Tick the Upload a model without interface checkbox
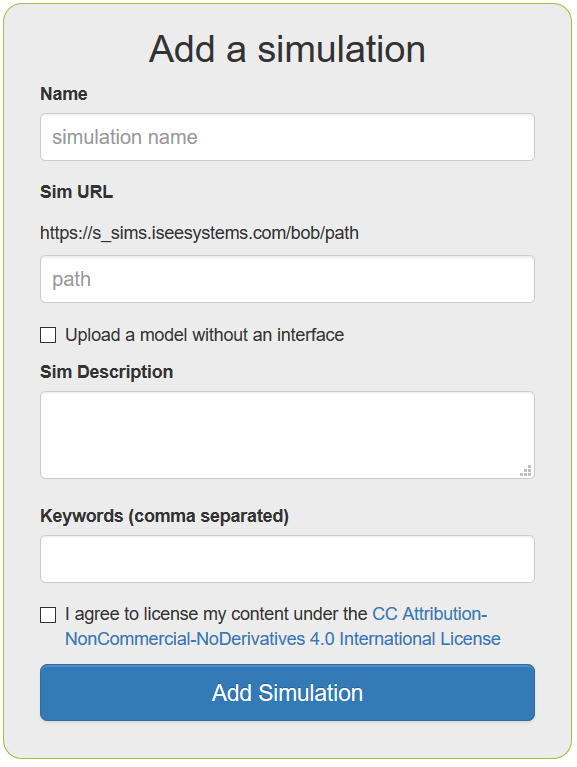 pyautogui.click(x=48, y=336)
